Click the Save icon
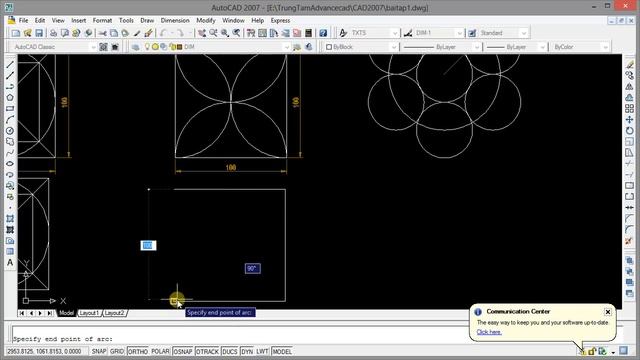The width and height of the screenshot is (640, 360). tap(39, 33)
